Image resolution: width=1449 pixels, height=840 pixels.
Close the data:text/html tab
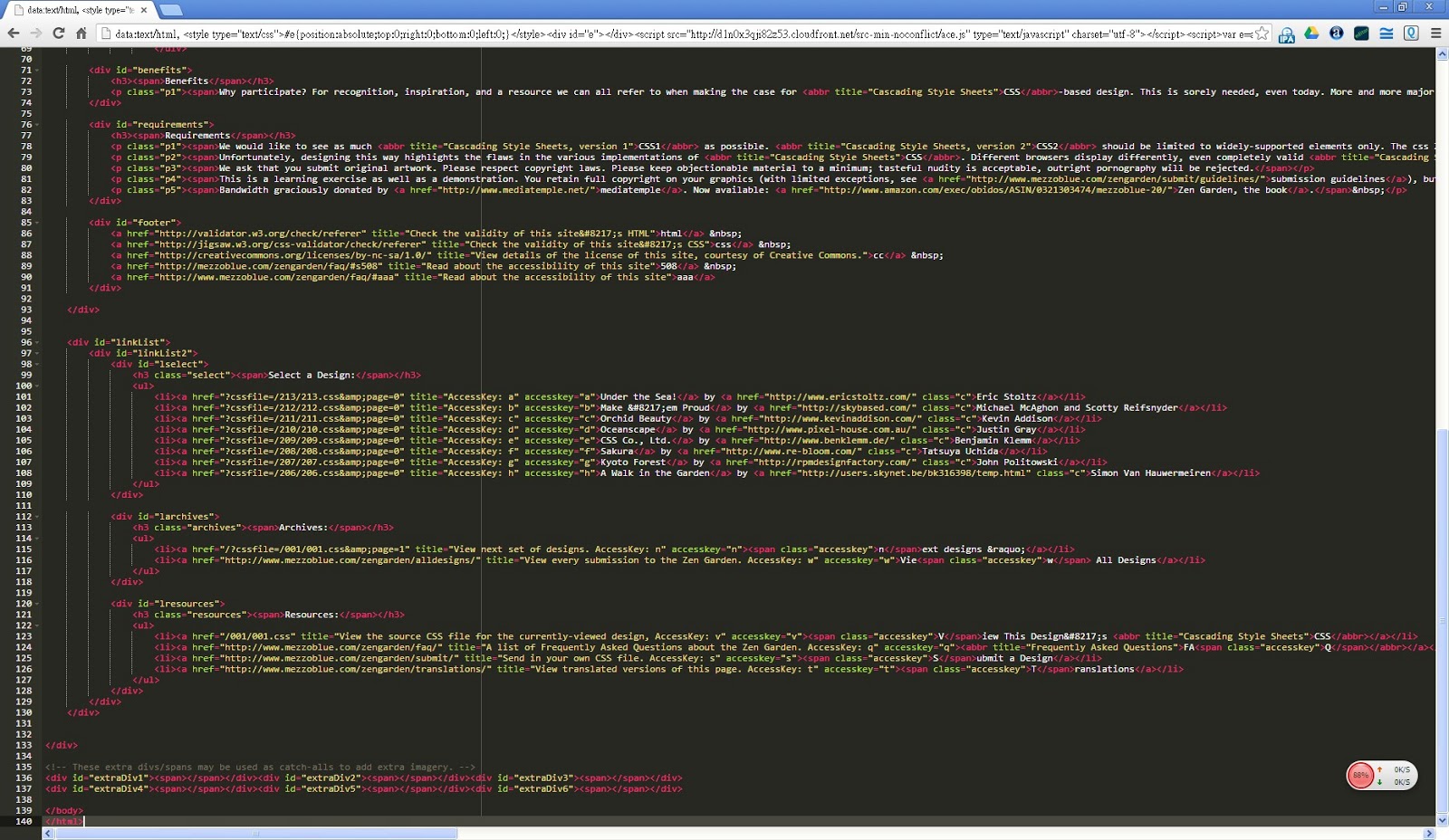[x=144, y=10]
